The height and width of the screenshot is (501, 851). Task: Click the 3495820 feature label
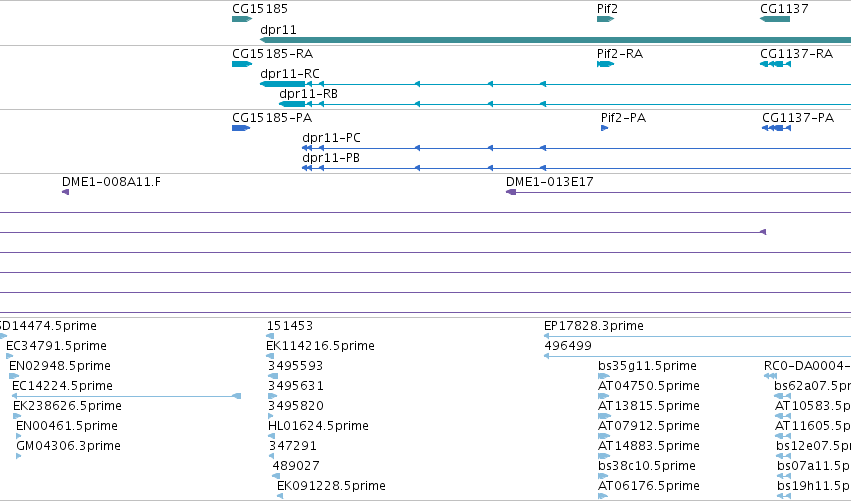click(x=296, y=406)
